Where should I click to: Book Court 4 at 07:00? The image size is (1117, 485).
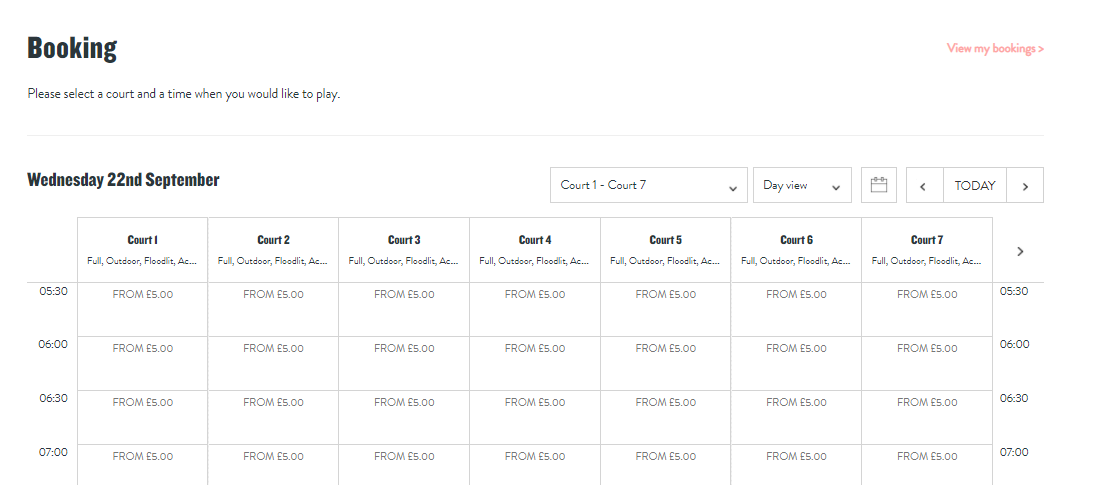click(535, 464)
